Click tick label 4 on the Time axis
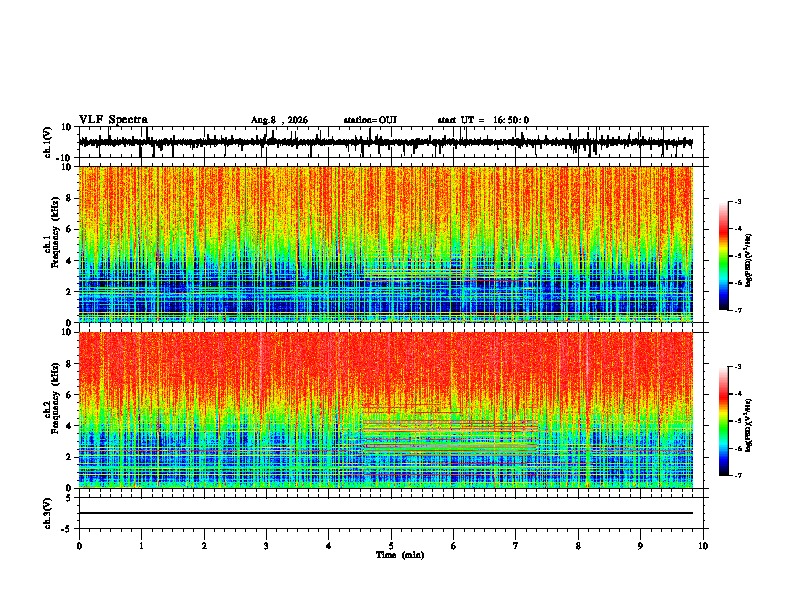This screenshot has height=612, width=792. (x=329, y=546)
